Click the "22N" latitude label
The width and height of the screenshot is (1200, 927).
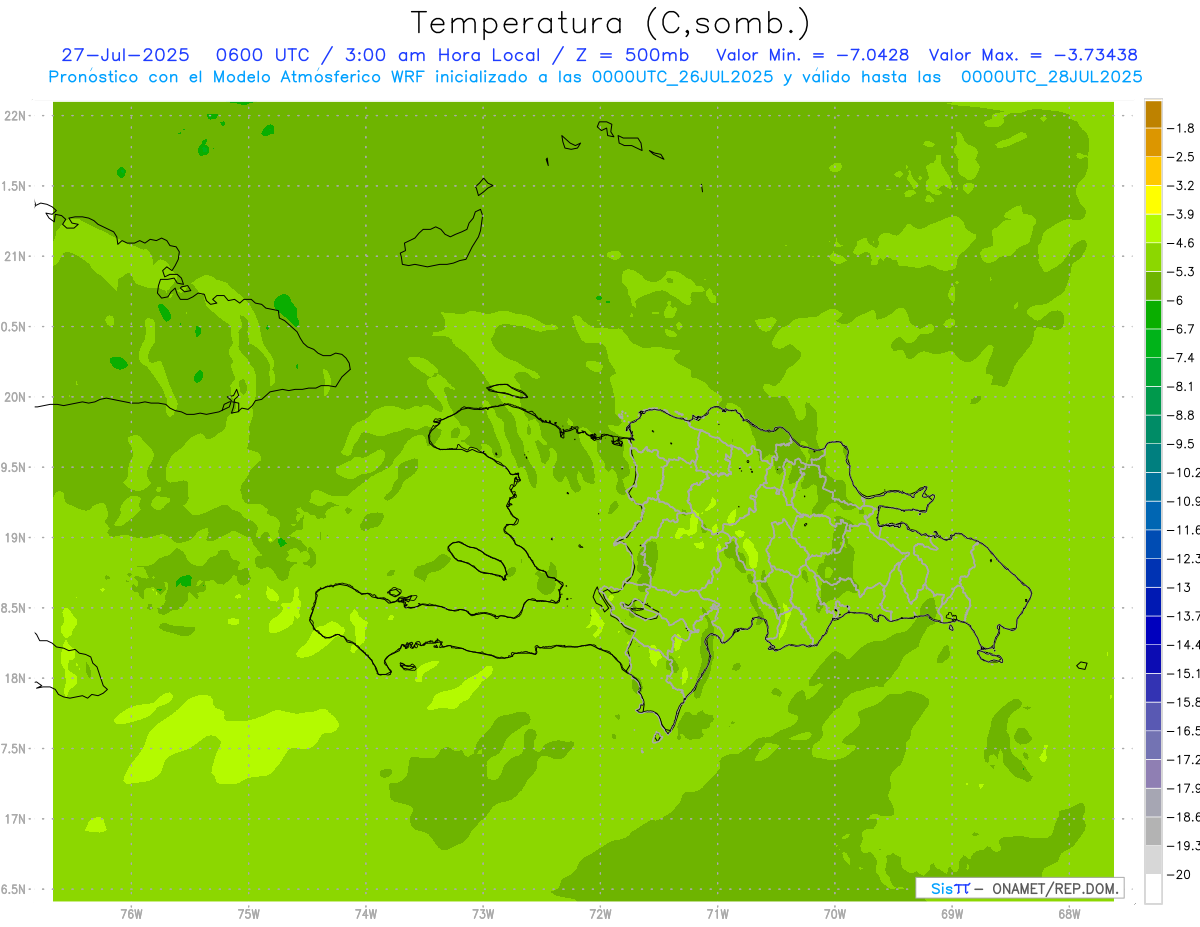[x=15, y=115]
